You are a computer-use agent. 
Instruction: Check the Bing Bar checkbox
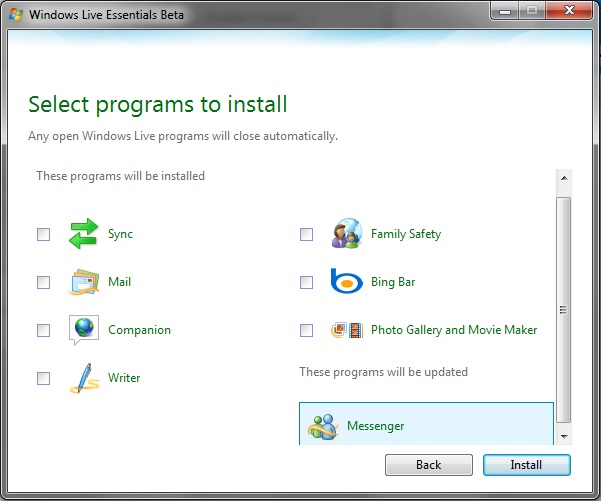[306, 282]
